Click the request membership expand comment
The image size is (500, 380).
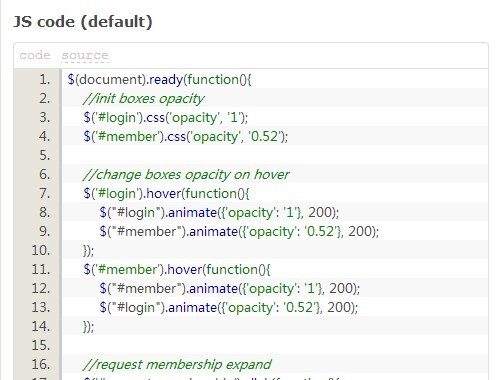click(177, 365)
